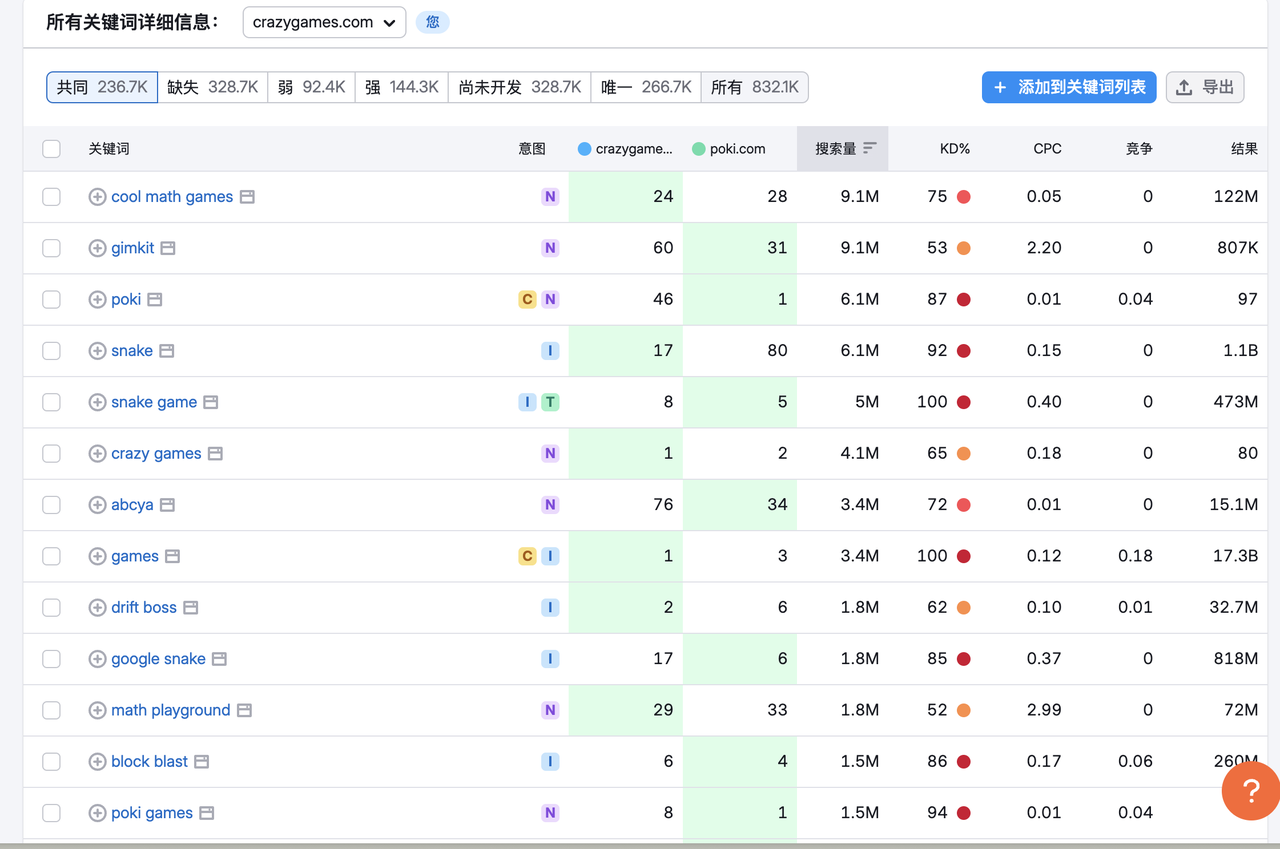
Task: Open SERP preview icon next to math playground
Action: tap(244, 711)
